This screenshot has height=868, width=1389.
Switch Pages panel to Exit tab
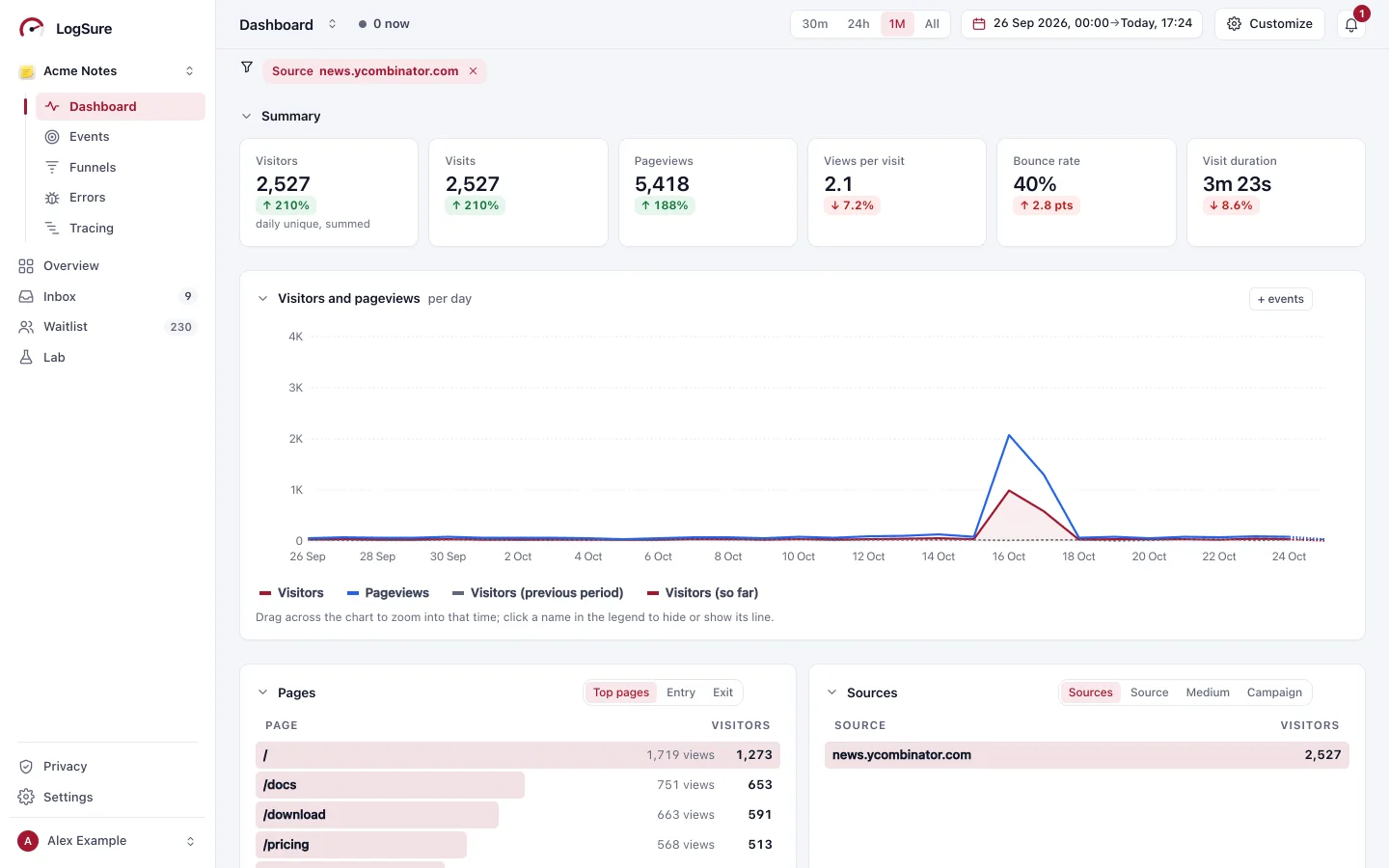click(722, 692)
